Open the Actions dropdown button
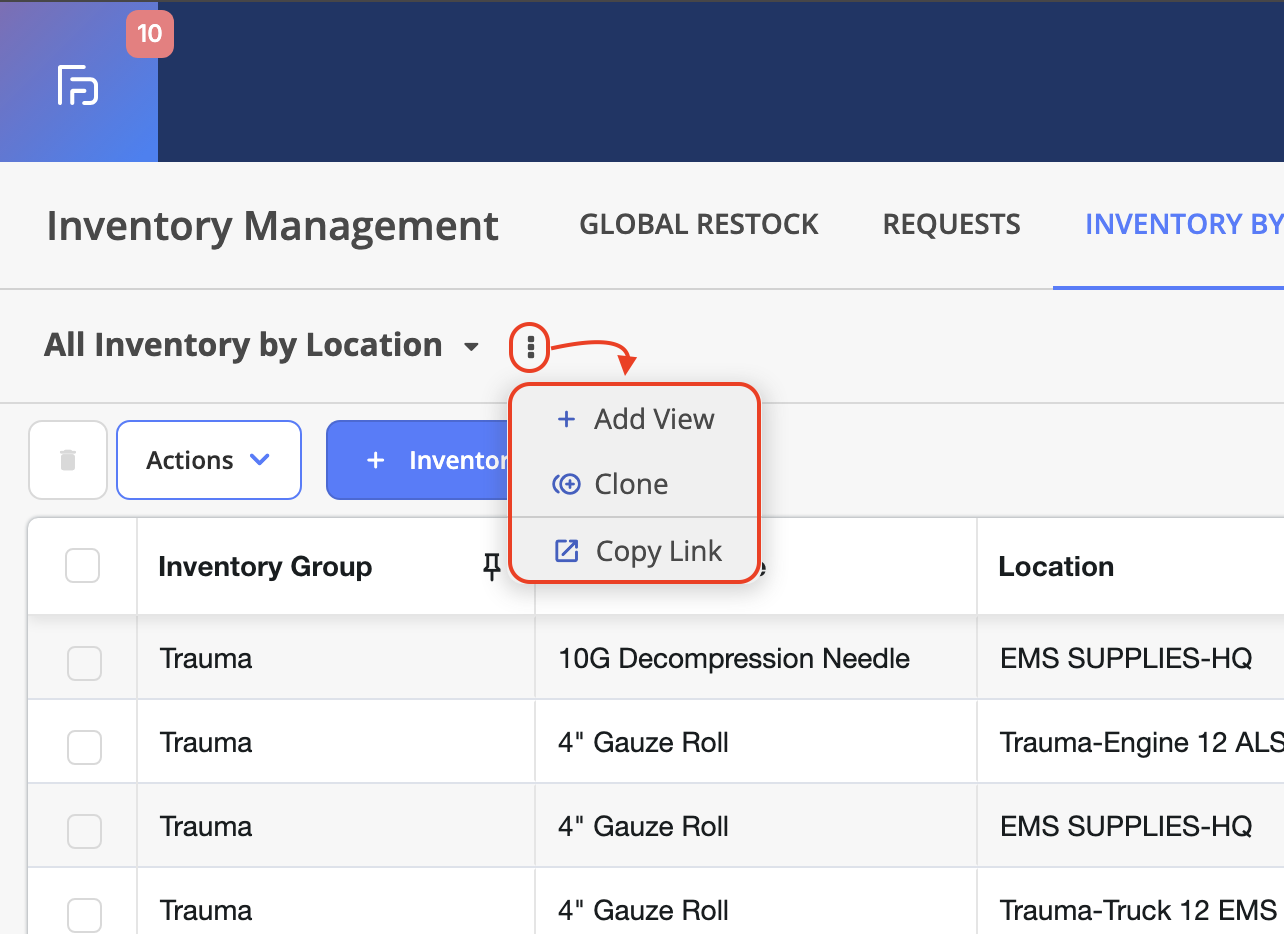The width and height of the screenshot is (1284, 934). [x=209, y=460]
